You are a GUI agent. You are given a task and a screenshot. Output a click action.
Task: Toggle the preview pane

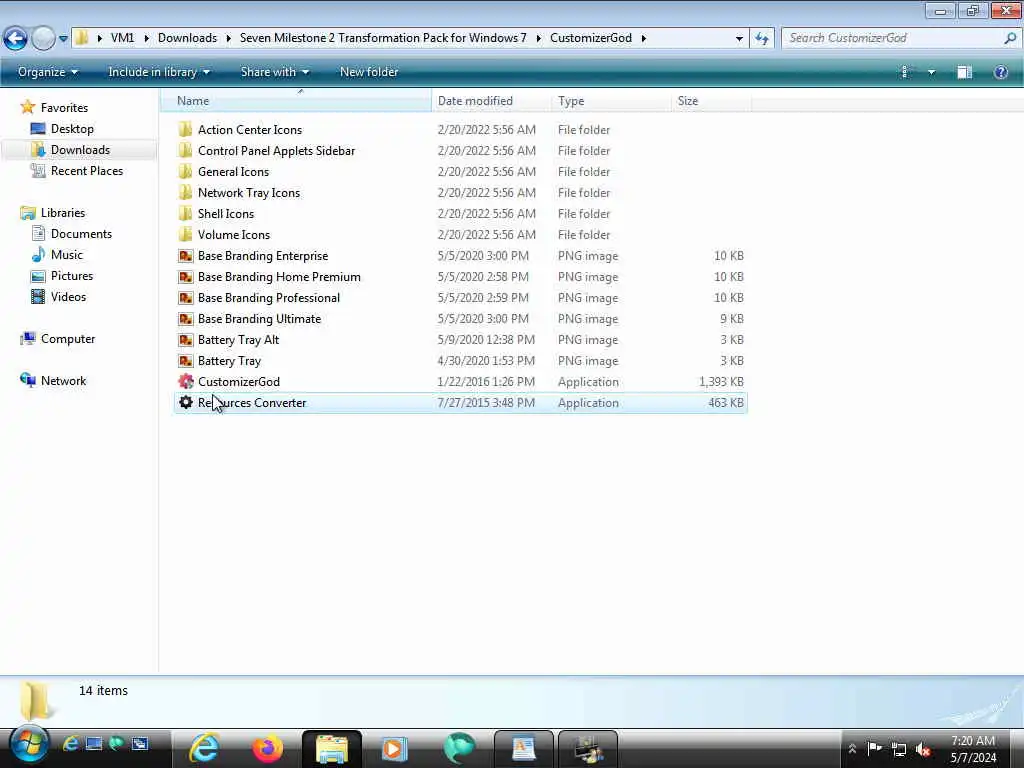(965, 72)
